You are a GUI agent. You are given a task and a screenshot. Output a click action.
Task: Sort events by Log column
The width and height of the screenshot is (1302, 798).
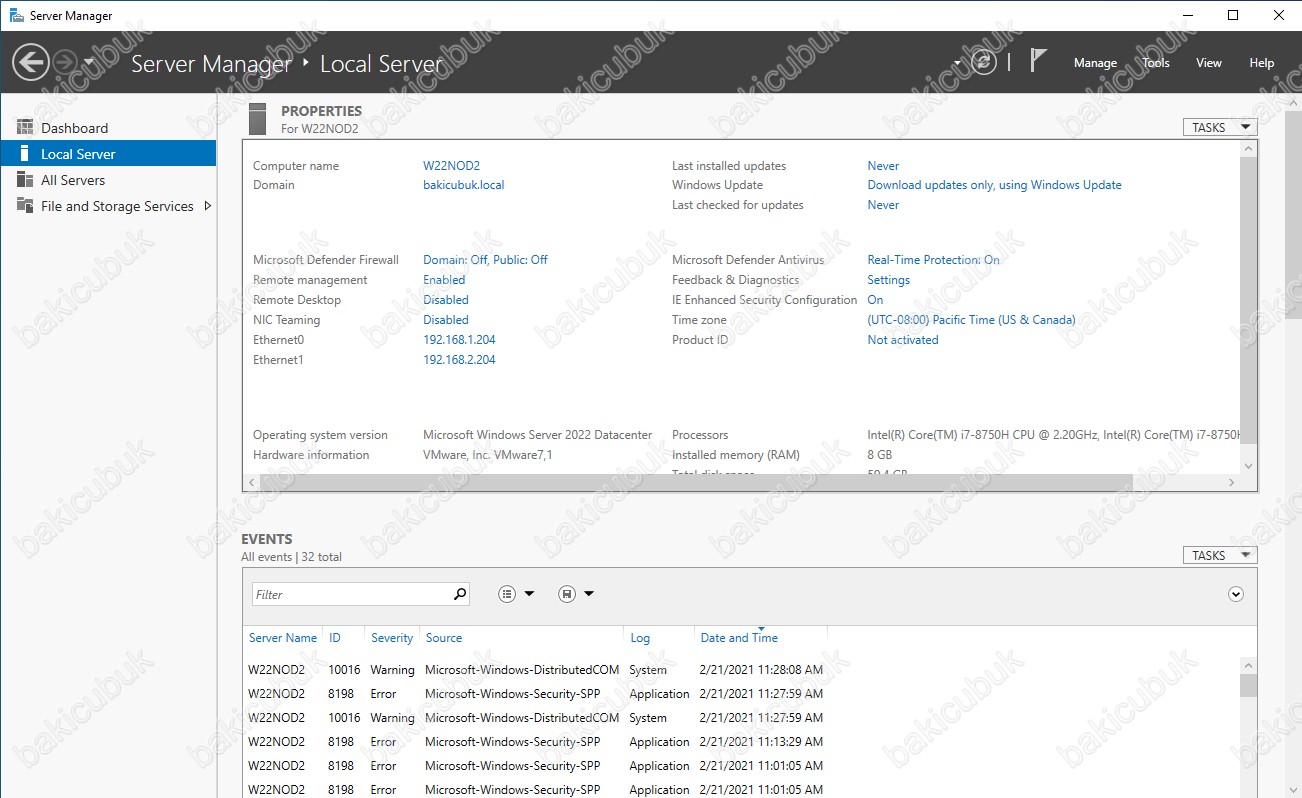[640, 638]
